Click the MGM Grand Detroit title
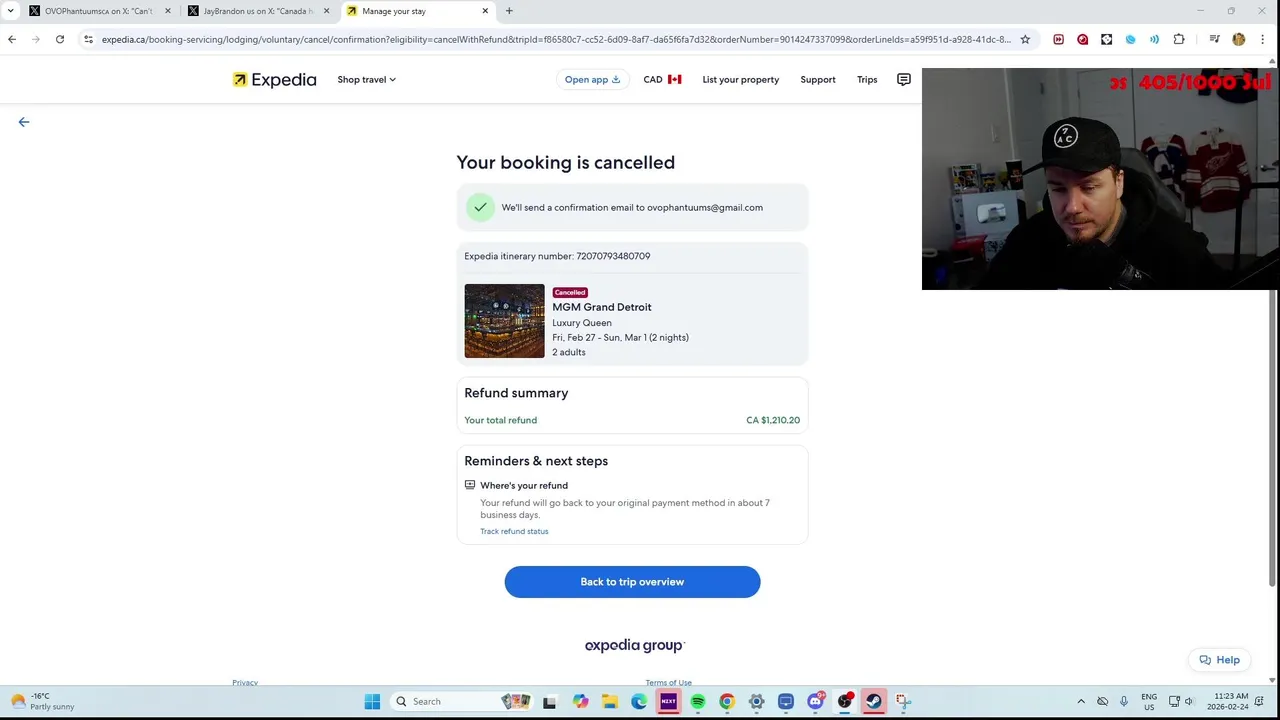This screenshot has width=1280, height=720. coord(601,307)
